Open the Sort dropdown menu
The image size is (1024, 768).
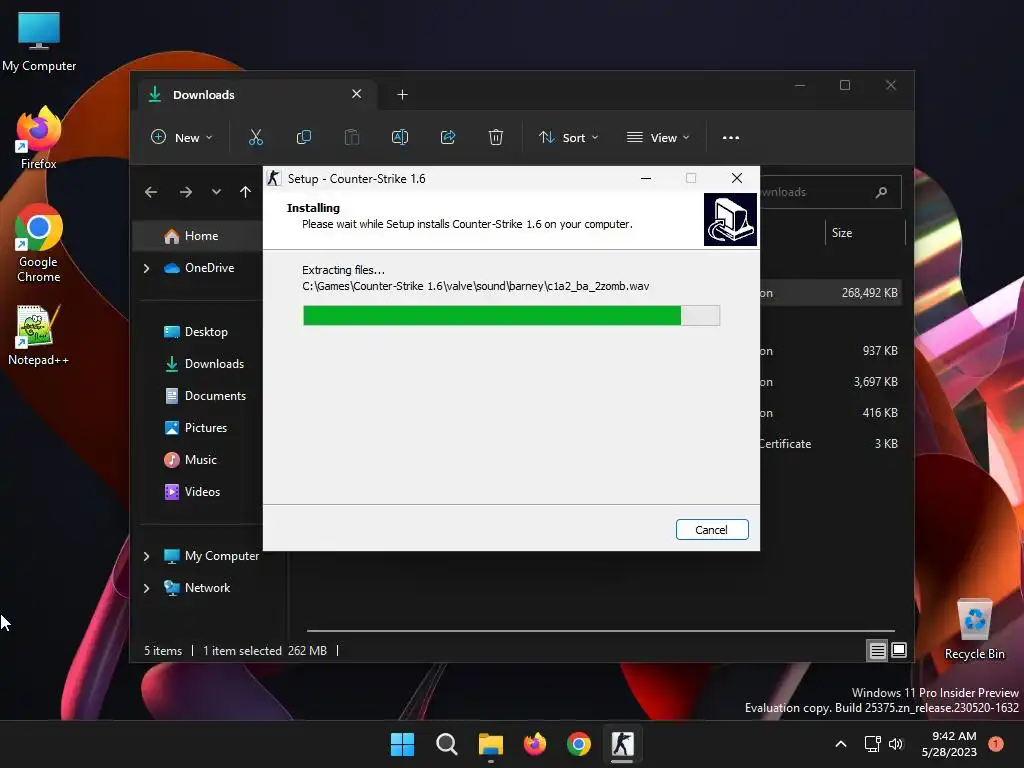click(x=568, y=138)
